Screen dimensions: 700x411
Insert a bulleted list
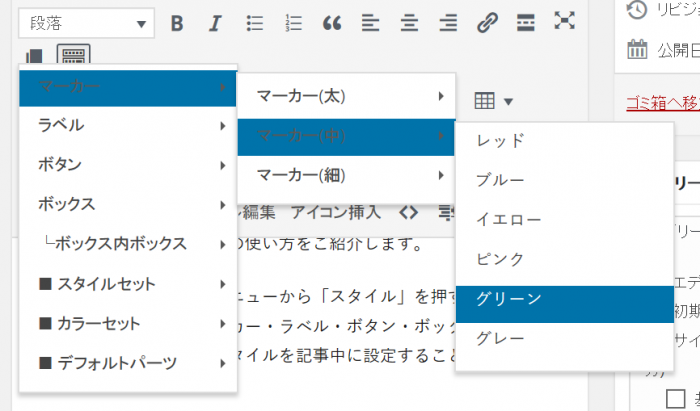[255, 22]
